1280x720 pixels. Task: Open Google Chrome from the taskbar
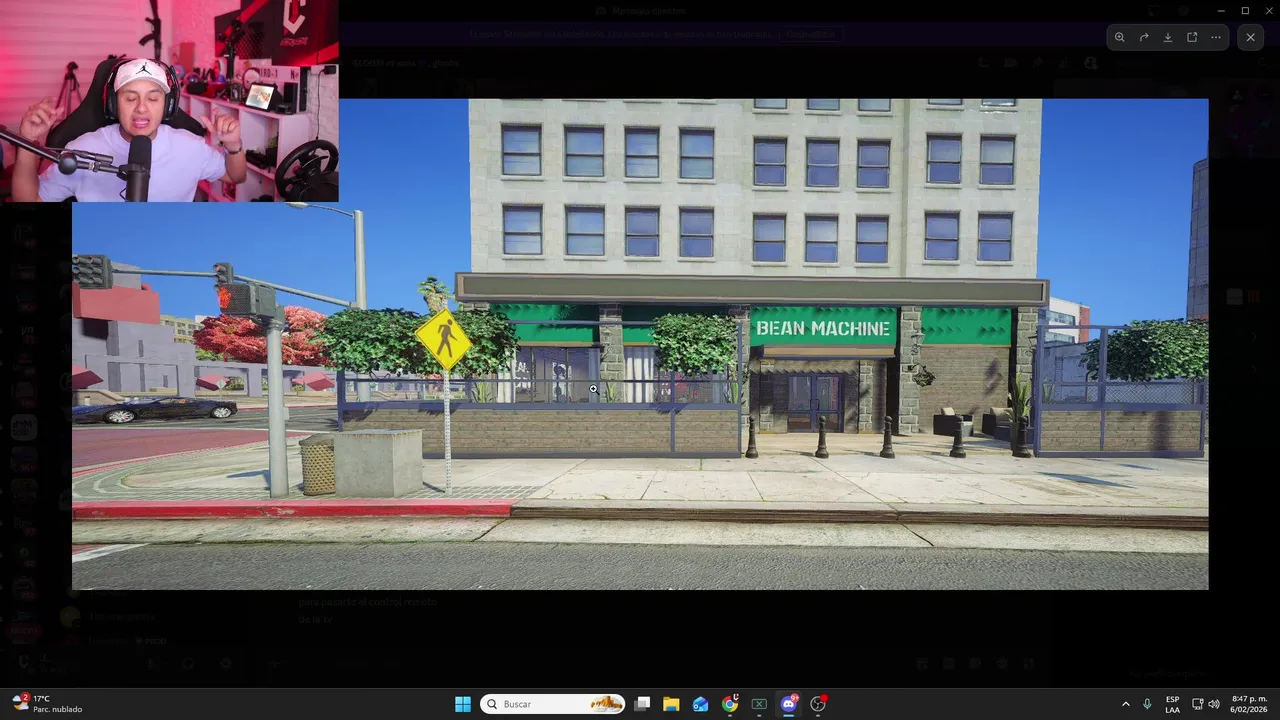point(730,704)
